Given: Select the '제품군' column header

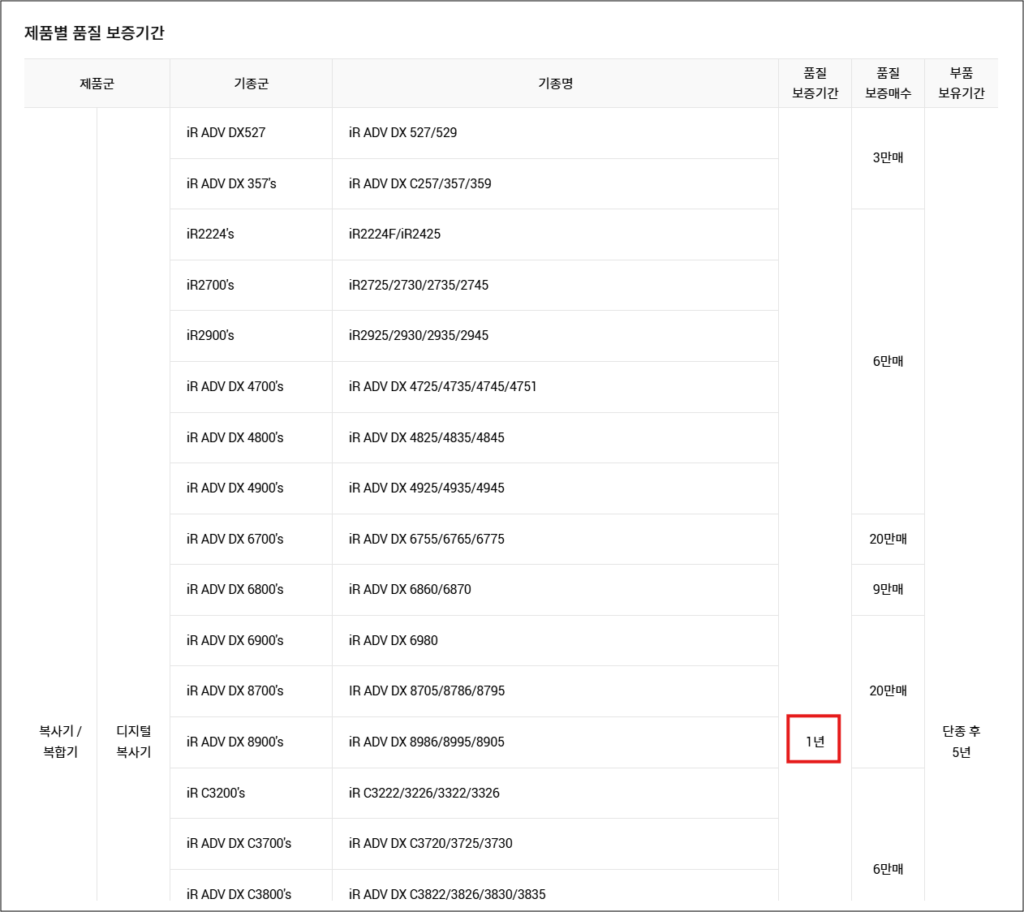Looking at the screenshot, I should pyautogui.click(x=97, y=84).
